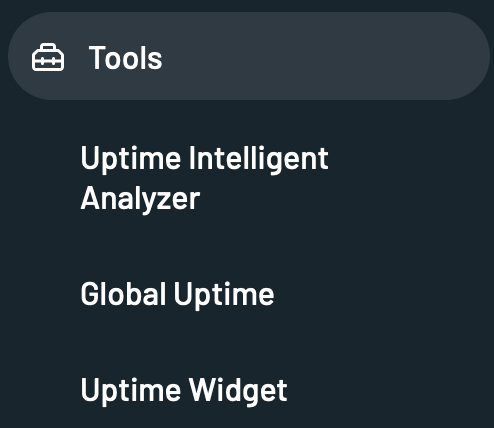Click the word Analyzer on the second line
This screenshot has width=494, height=428.
coord(140,199)
